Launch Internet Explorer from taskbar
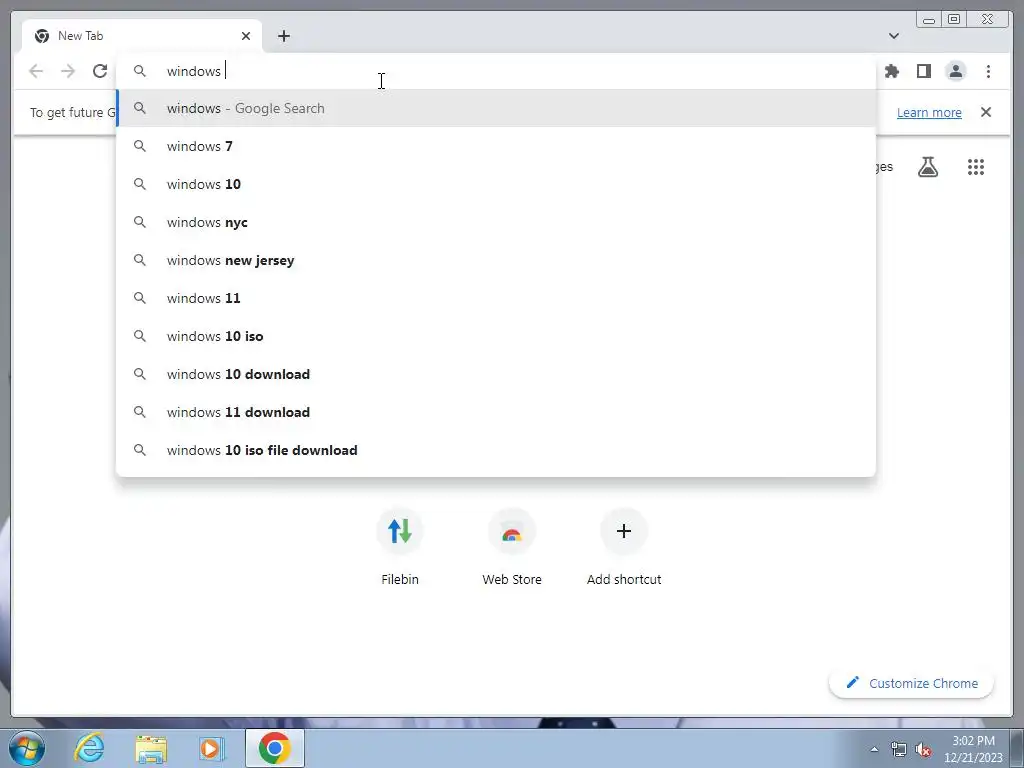This screenshot has height=768, width=1024. pos(89,748)
